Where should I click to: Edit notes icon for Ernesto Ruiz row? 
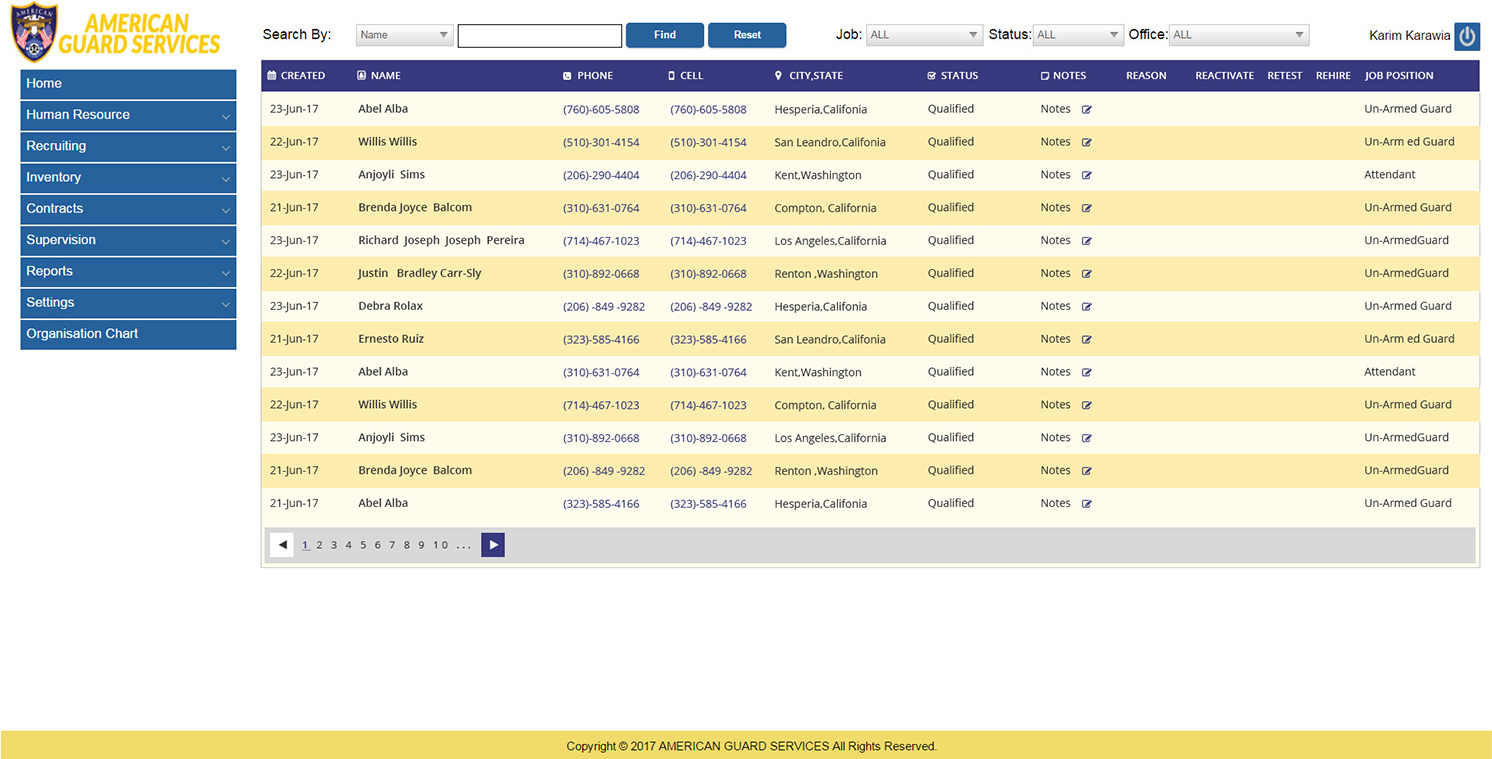(x=1086, y=340)
